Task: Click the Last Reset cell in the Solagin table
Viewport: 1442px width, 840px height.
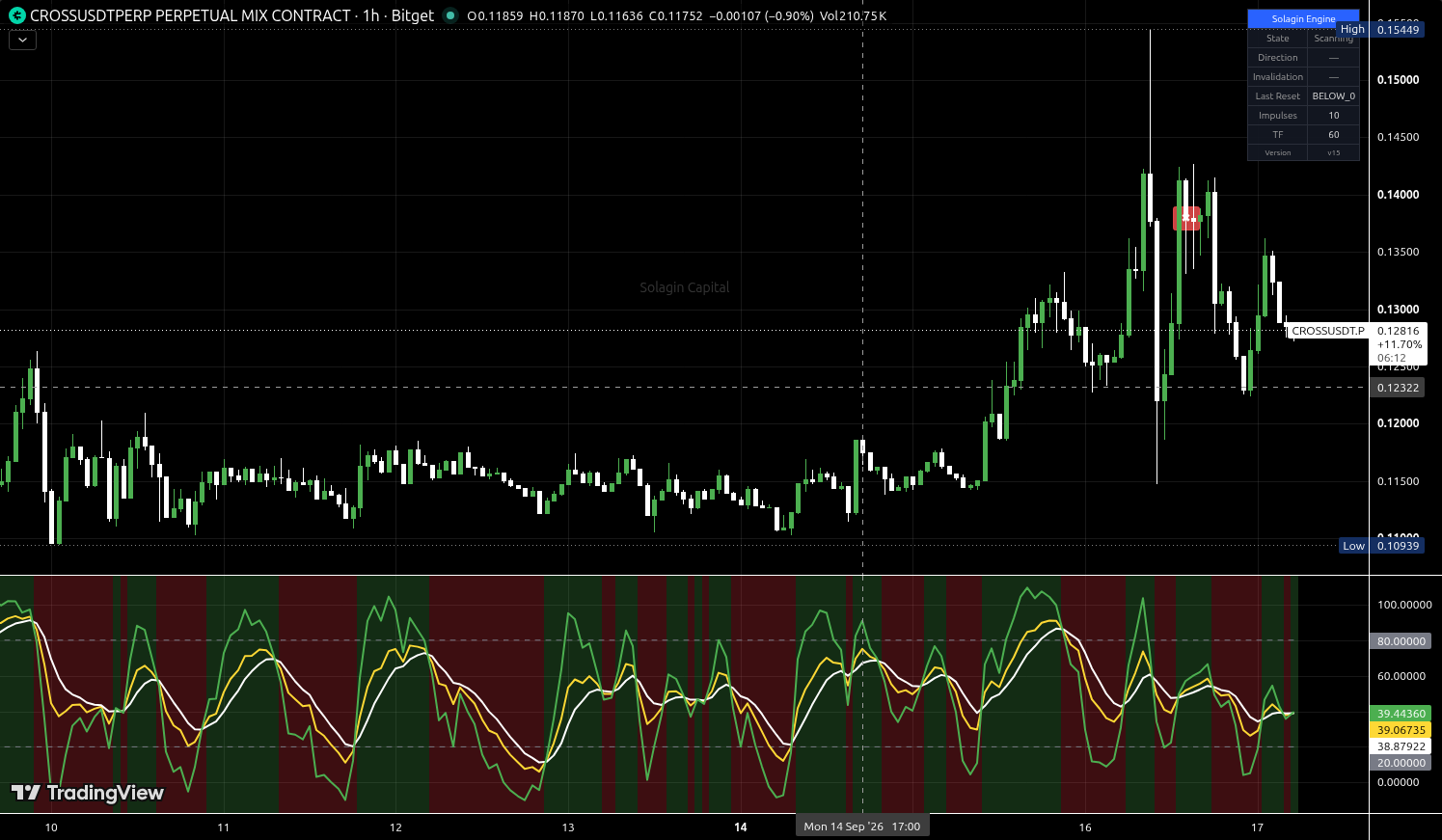Action: [x=1278, y=96]
